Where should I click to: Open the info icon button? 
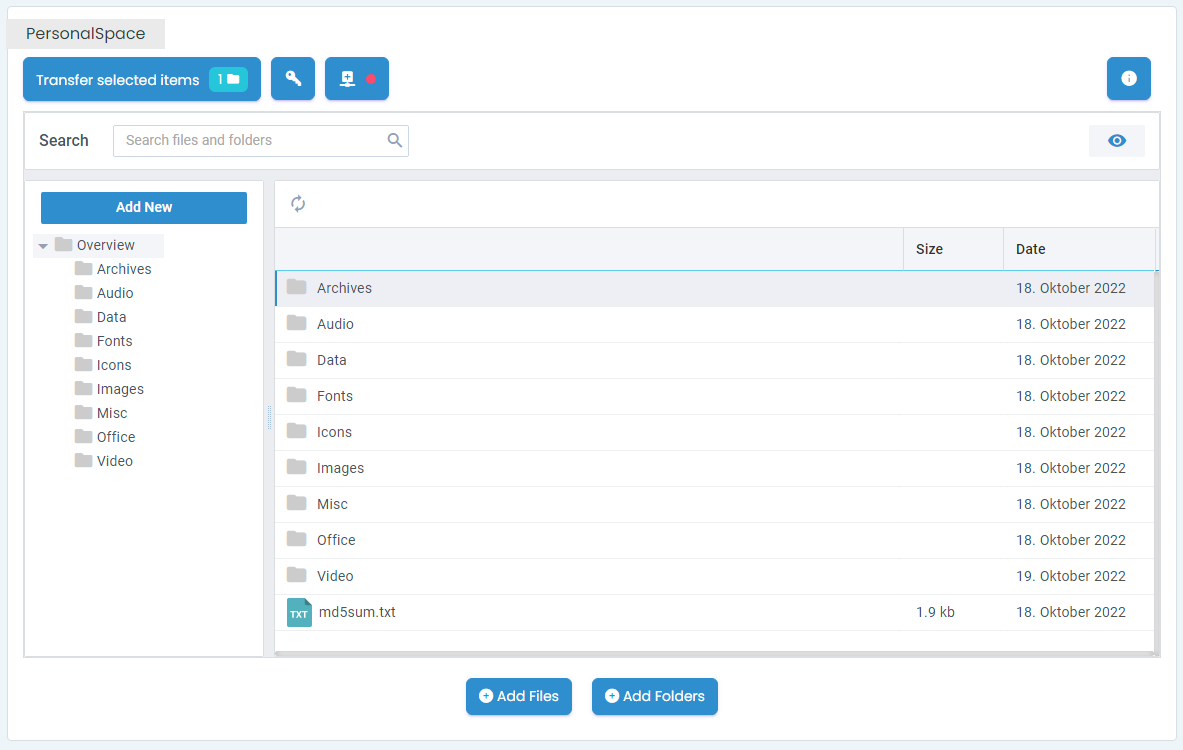point(1128,79)
